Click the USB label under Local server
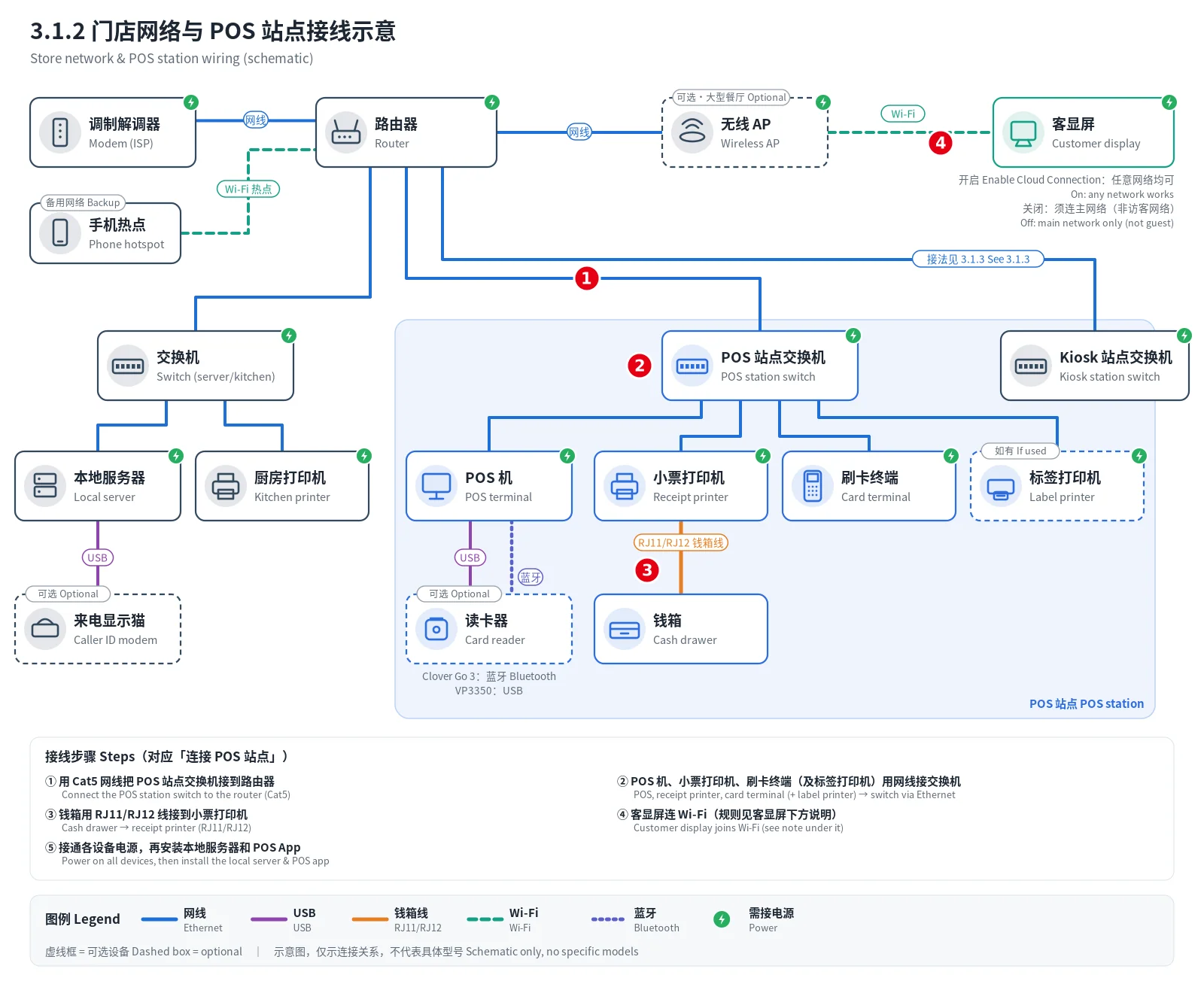This screenshot has width=1204, height=984. (98, 558)
